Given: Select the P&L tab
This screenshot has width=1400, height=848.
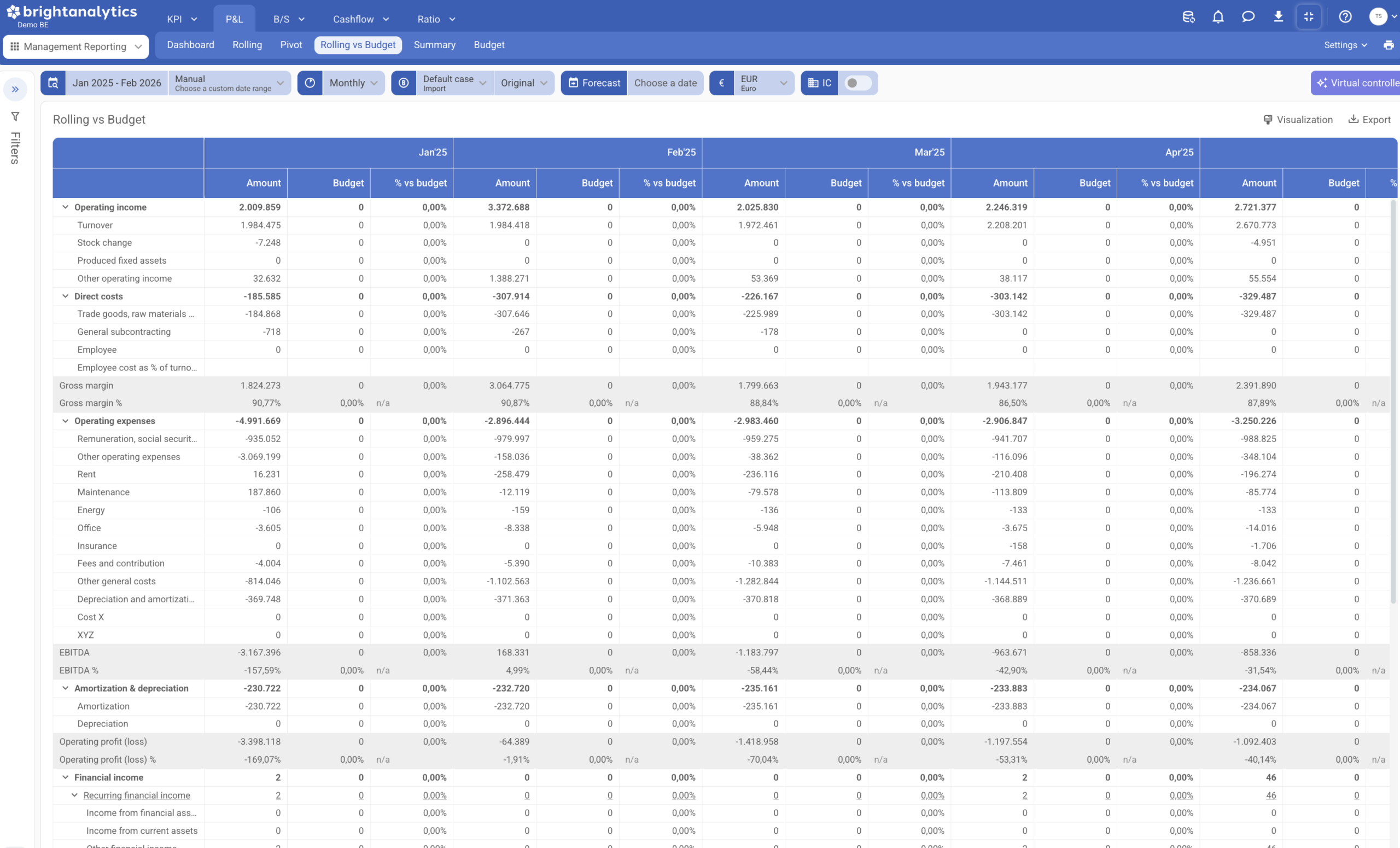Looking at the screenshot, I should coord(234,19).
